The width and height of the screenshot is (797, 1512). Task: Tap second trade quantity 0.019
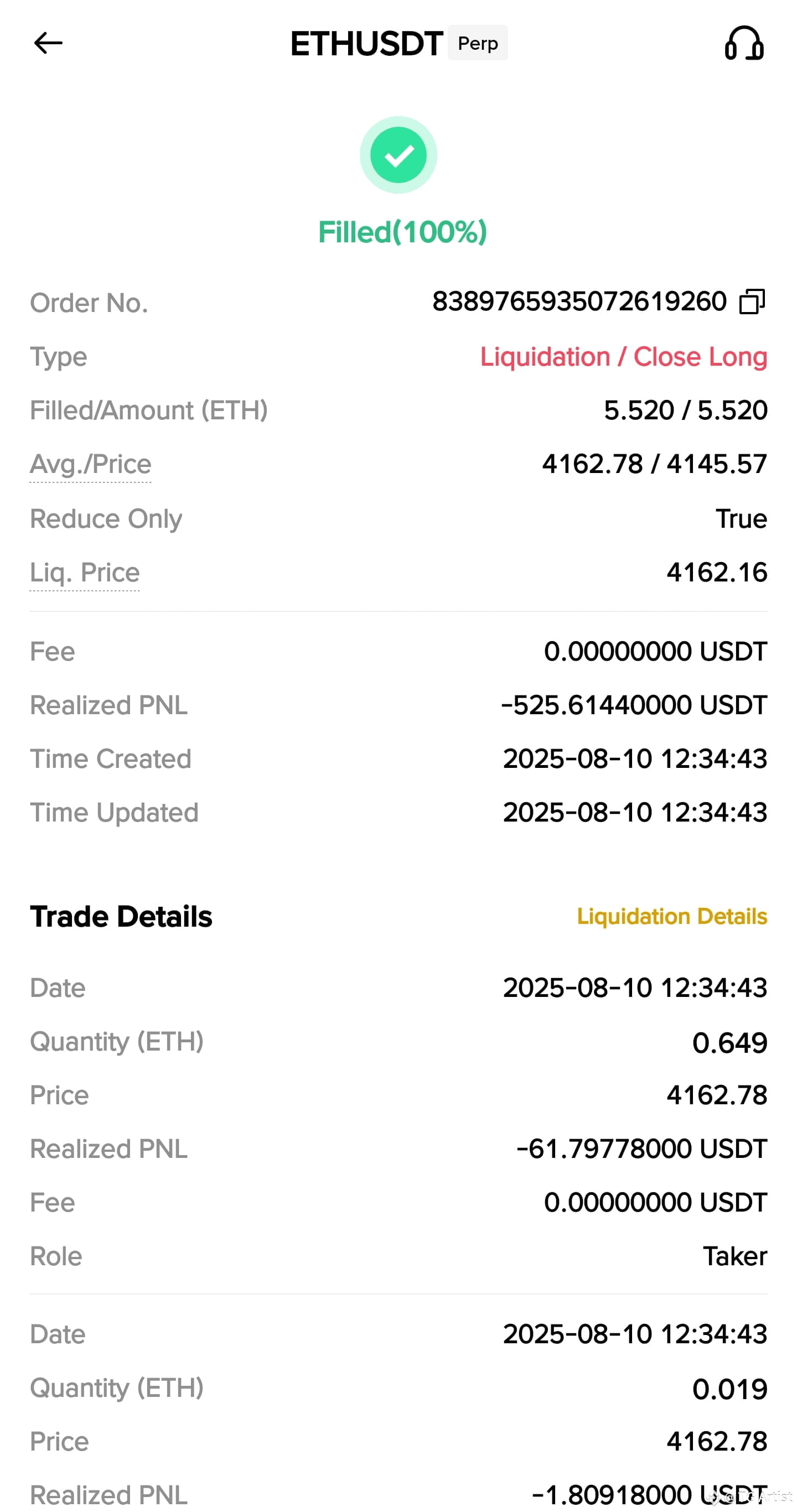pos(729,1389)
